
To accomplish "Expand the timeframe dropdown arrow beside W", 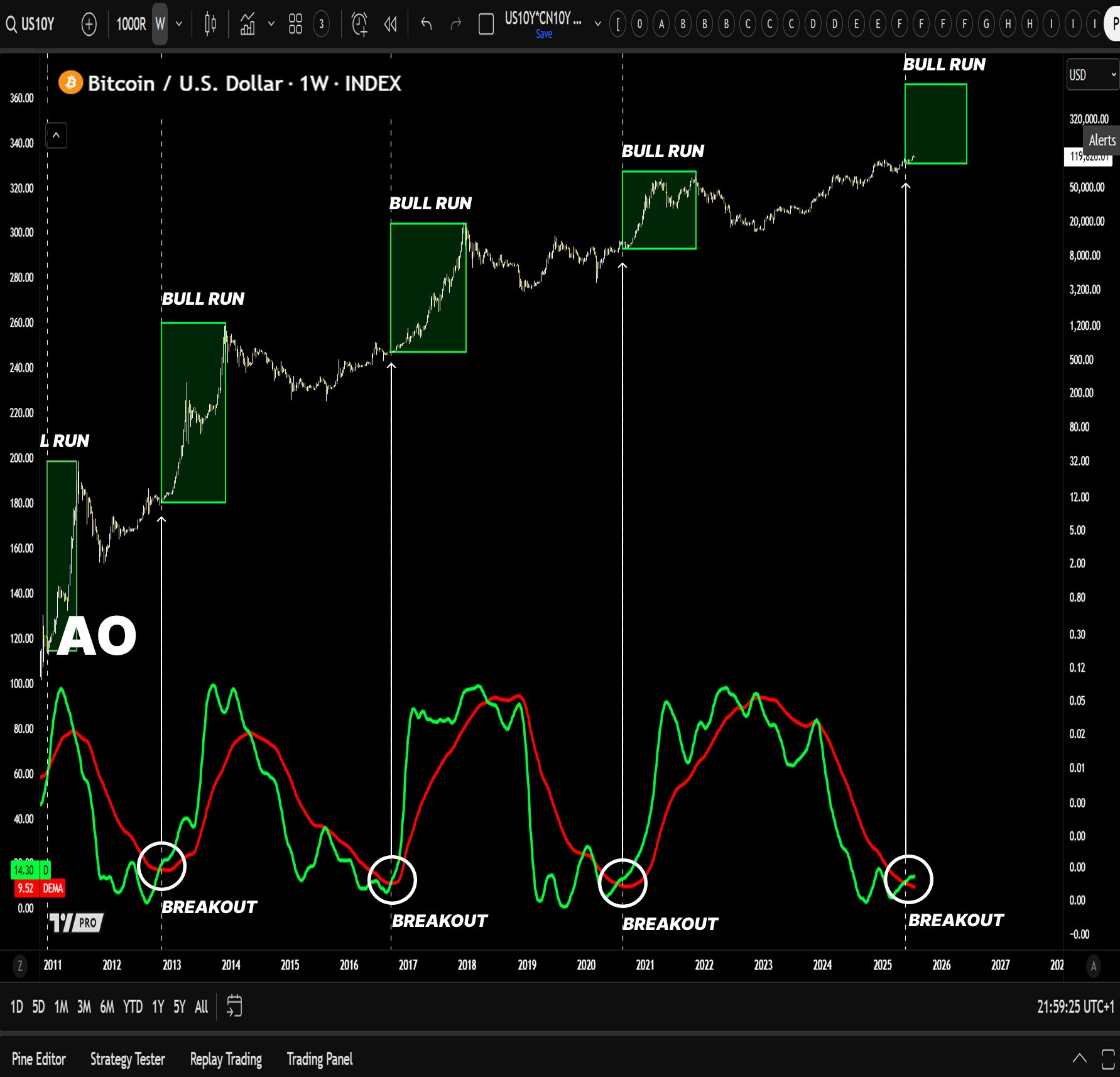I will 179,25.
